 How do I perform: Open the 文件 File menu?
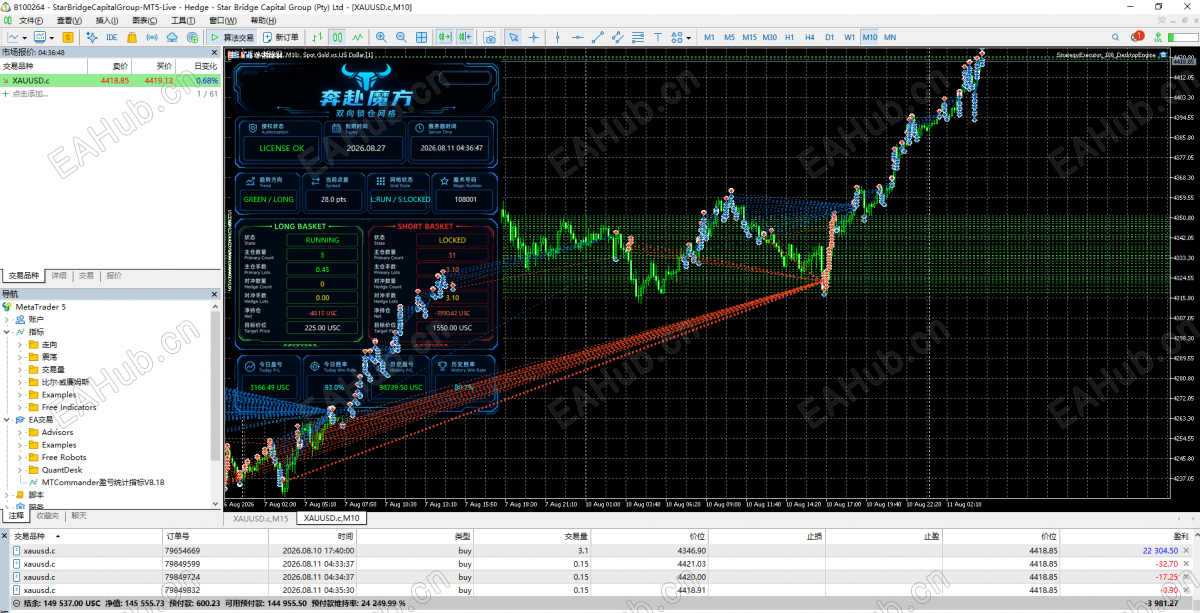coord(31,20)
